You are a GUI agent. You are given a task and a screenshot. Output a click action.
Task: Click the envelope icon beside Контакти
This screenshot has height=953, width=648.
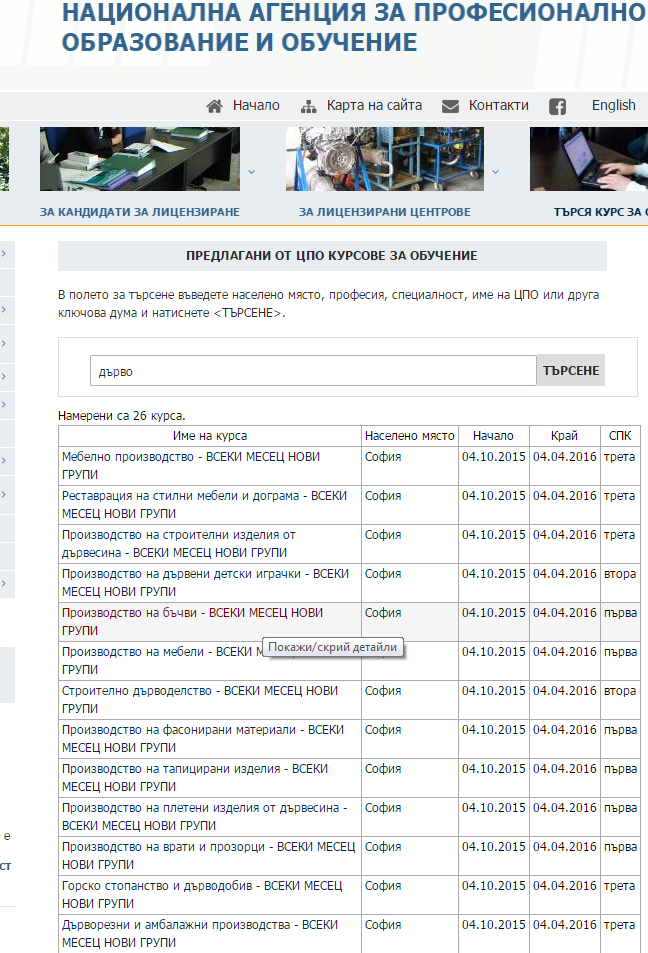click(x=450, y=106)
